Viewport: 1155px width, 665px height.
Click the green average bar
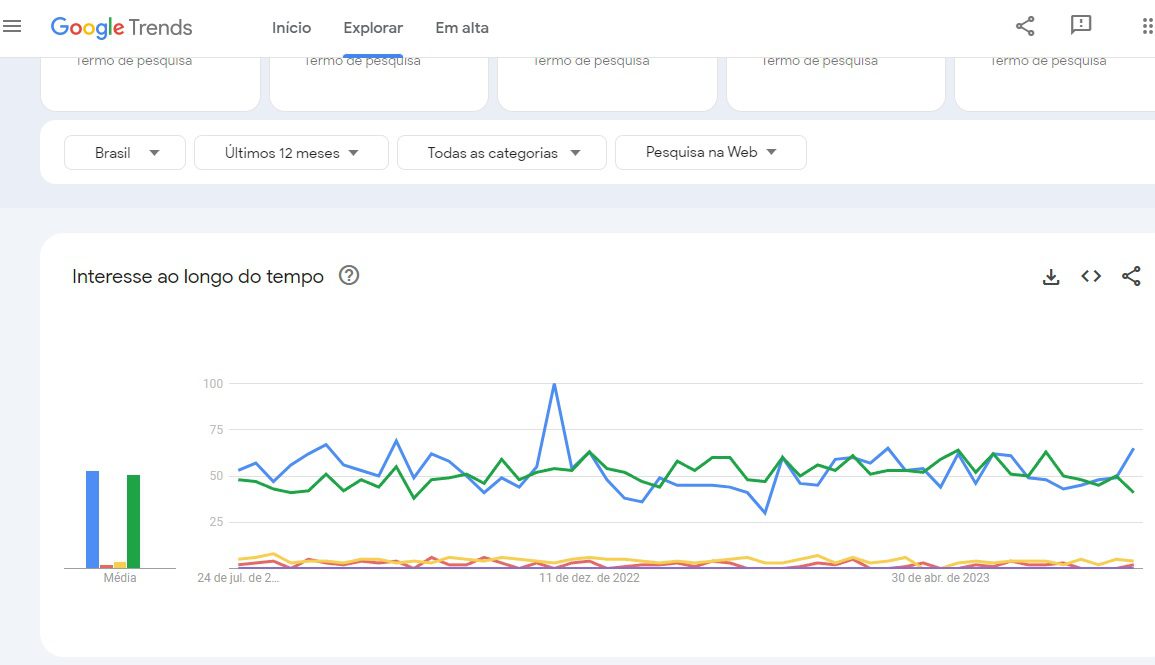pos(133,522)
